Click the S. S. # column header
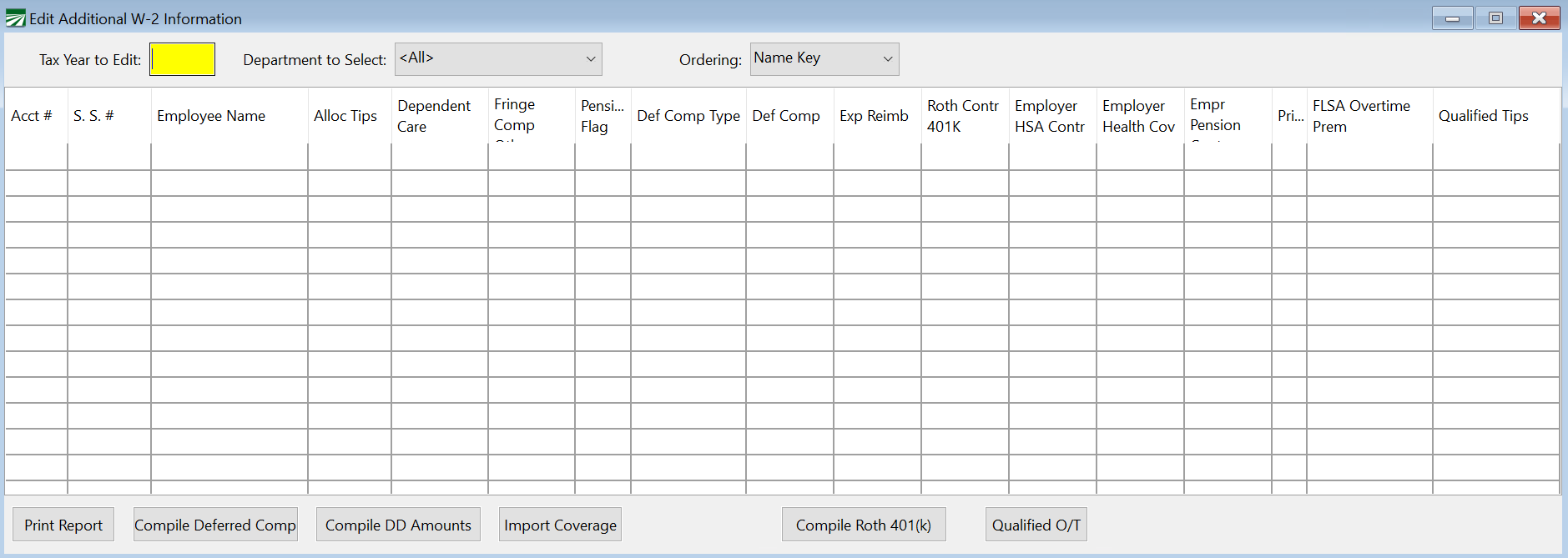 point(93,116)
